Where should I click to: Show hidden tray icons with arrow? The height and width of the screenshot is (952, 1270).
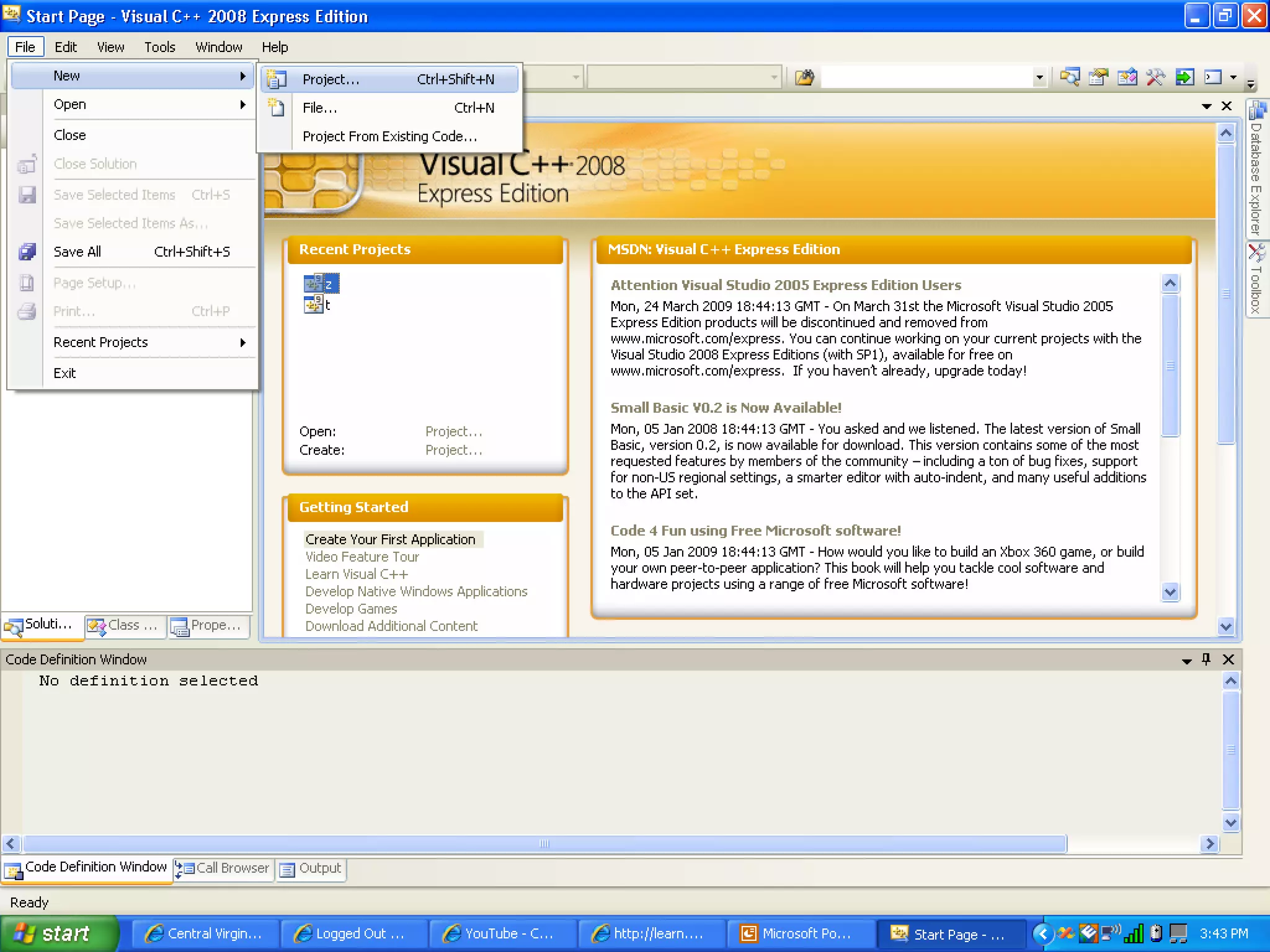1043,933
